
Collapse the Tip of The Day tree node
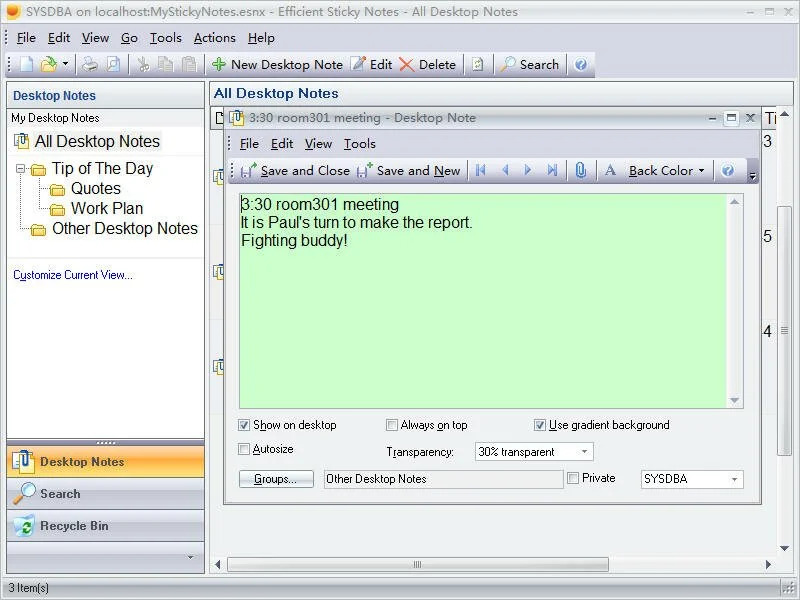pyautogui.click(x=21, y=169)
